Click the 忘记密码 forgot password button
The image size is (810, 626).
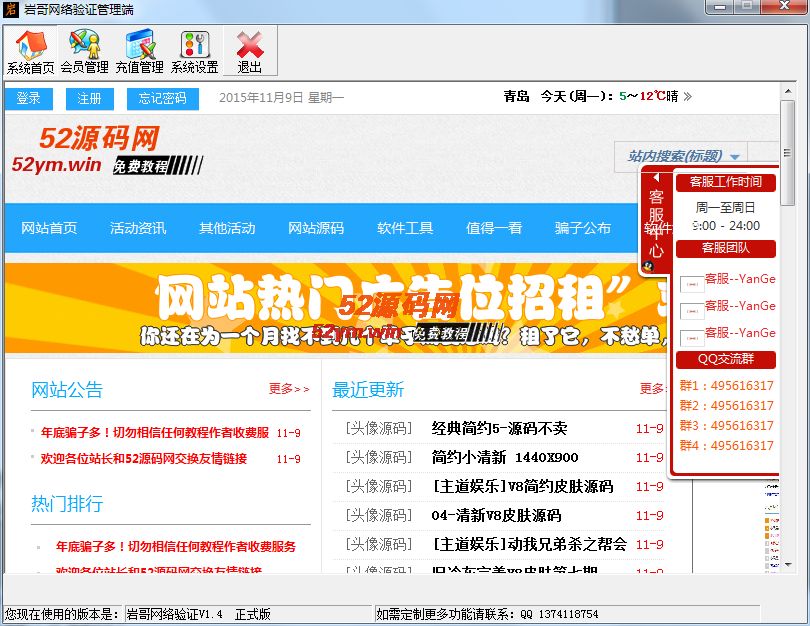pos(163,98)
